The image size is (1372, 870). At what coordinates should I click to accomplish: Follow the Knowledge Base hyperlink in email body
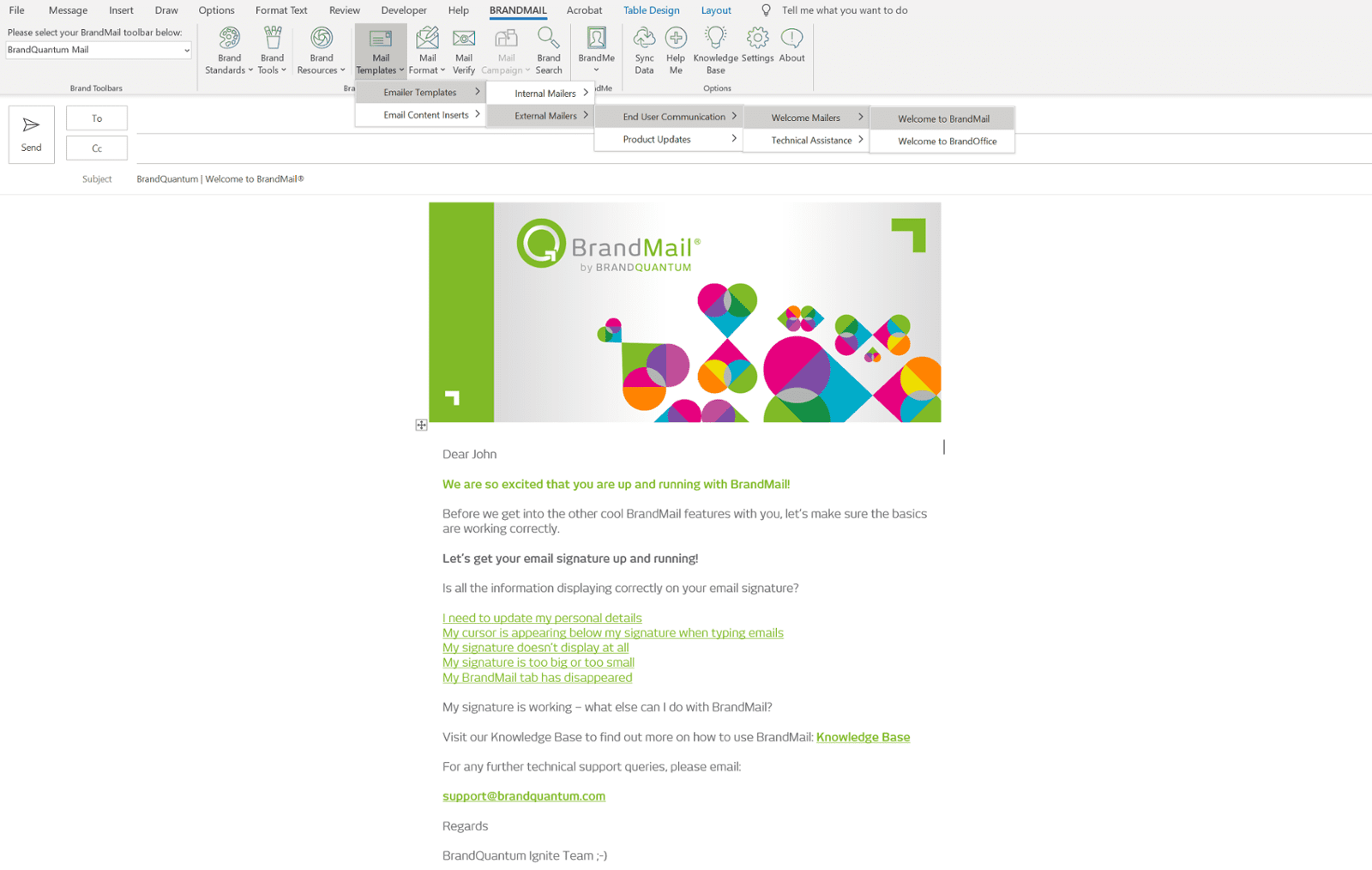[x=863, y=737]
